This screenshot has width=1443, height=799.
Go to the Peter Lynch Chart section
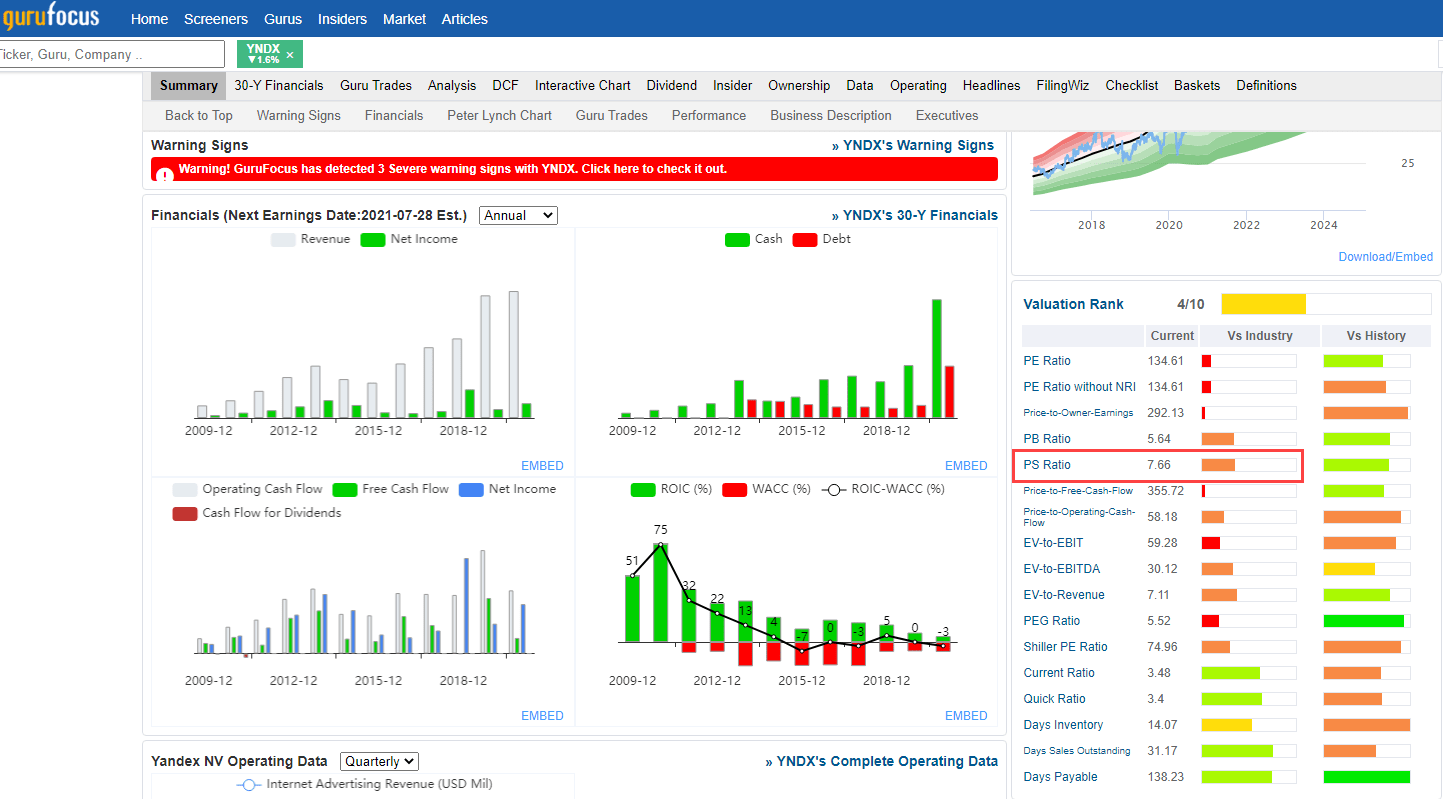(x=499, y=116)
